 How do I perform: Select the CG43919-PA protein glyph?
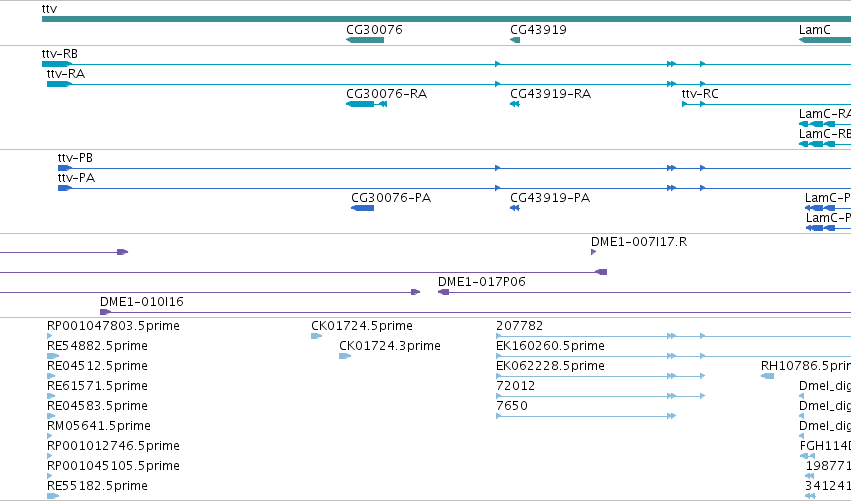pos(515,208)
